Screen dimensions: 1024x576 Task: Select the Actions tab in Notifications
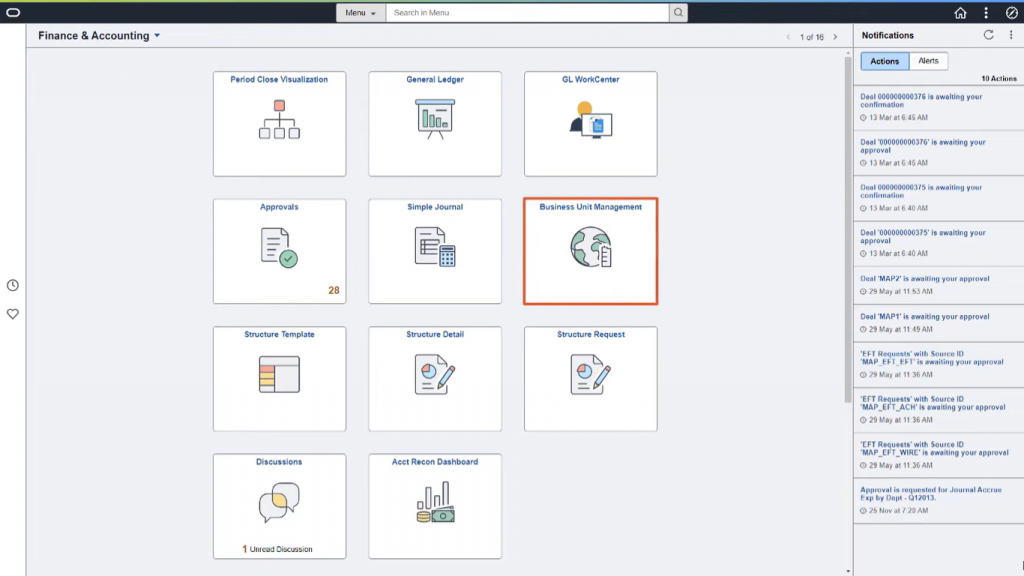click(x=884, y=61)
